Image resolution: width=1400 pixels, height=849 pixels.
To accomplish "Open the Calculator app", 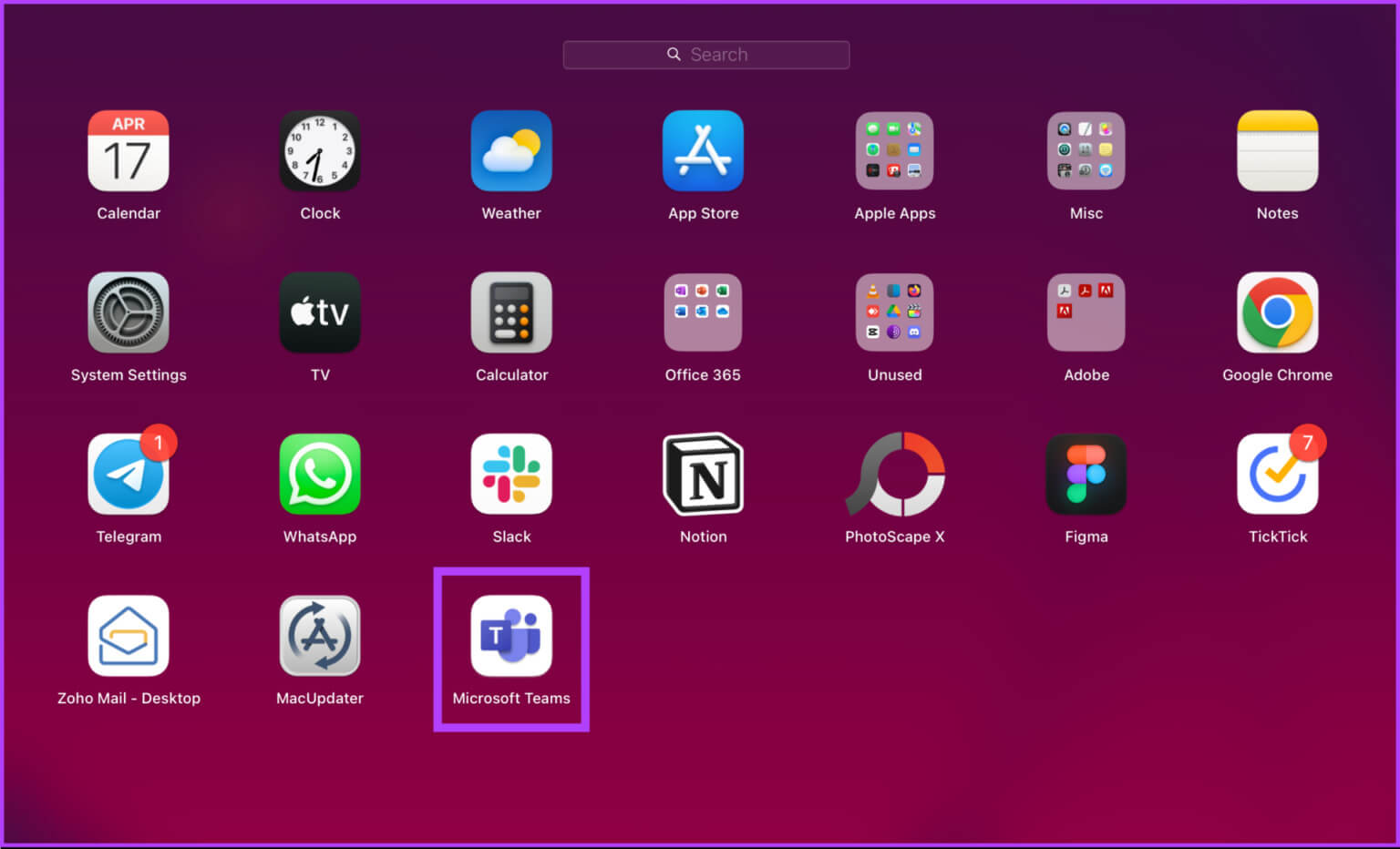I will point(511,312).
